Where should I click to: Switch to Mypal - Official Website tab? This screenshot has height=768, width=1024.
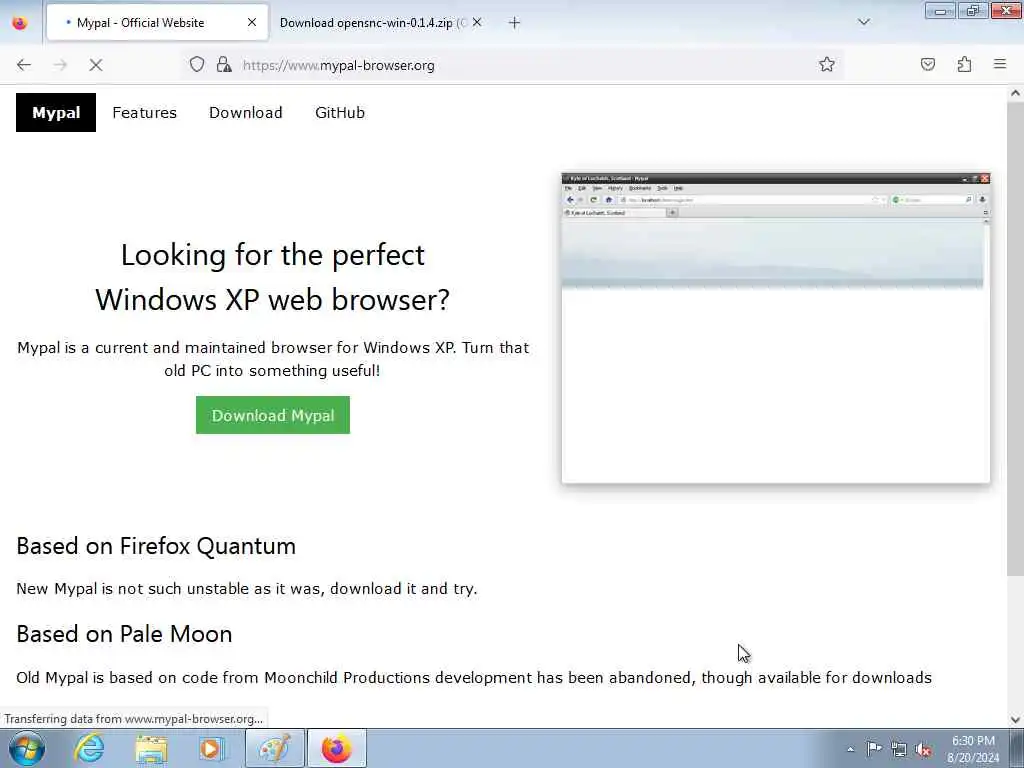(157, 22)
